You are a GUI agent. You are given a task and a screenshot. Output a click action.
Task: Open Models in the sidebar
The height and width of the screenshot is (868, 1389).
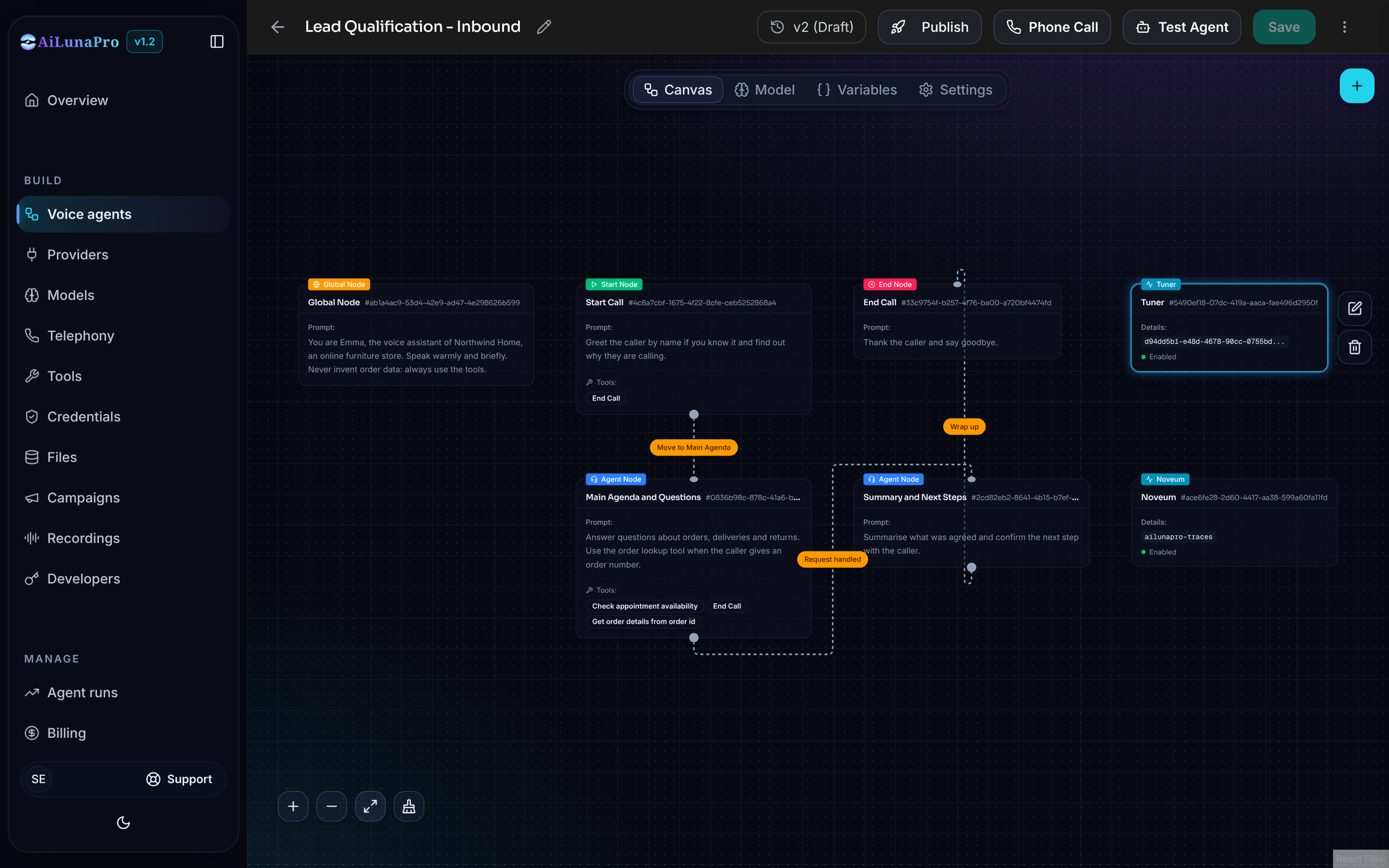(x=123, y=295)
